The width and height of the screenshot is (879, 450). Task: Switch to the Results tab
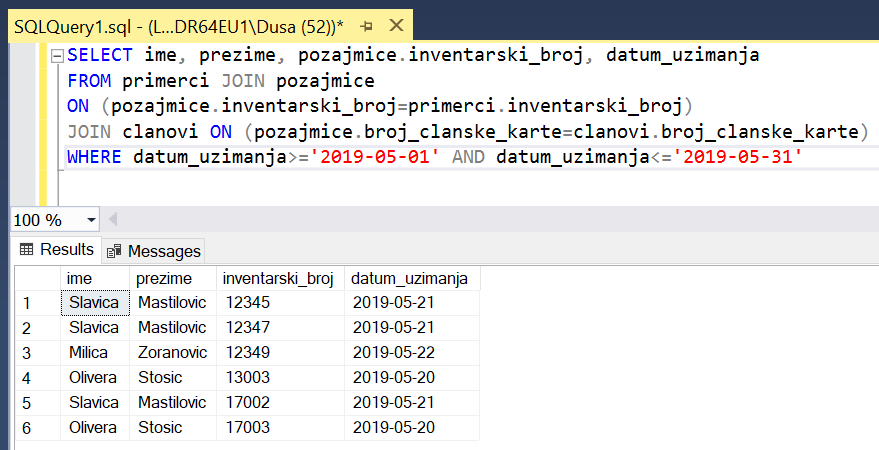click(x=57, y=250)
